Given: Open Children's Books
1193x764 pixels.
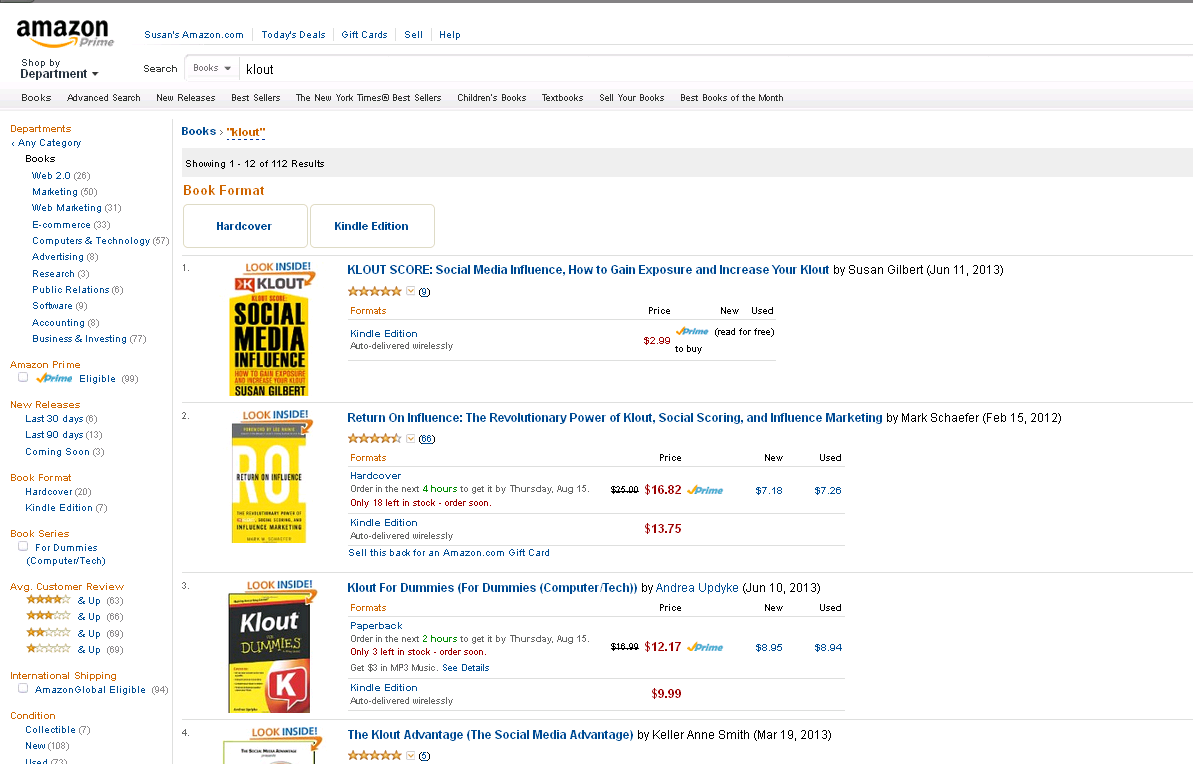Looking at the screenshot, I should point(492,98).
